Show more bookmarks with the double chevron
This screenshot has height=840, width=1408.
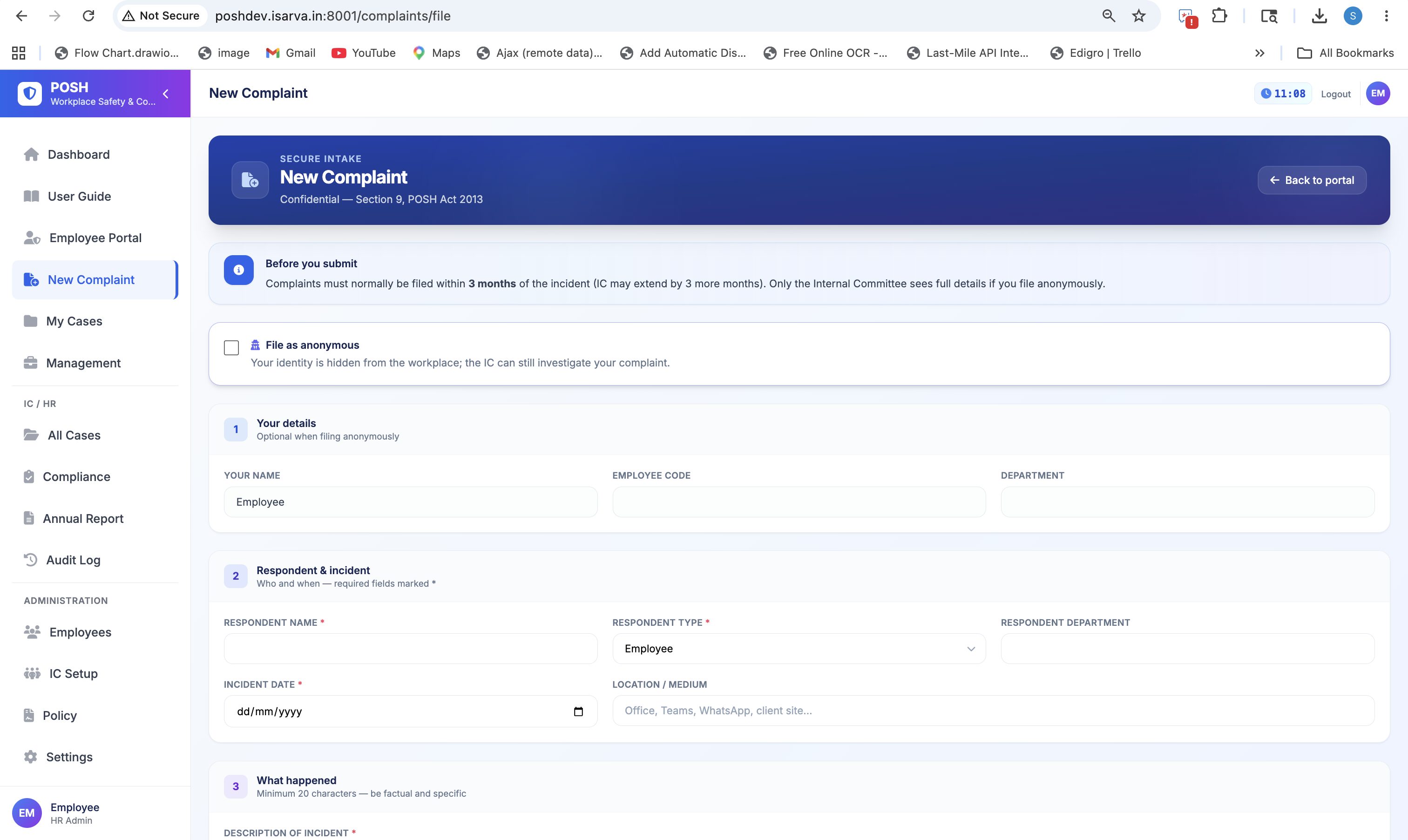click(x=1260, y=53)
